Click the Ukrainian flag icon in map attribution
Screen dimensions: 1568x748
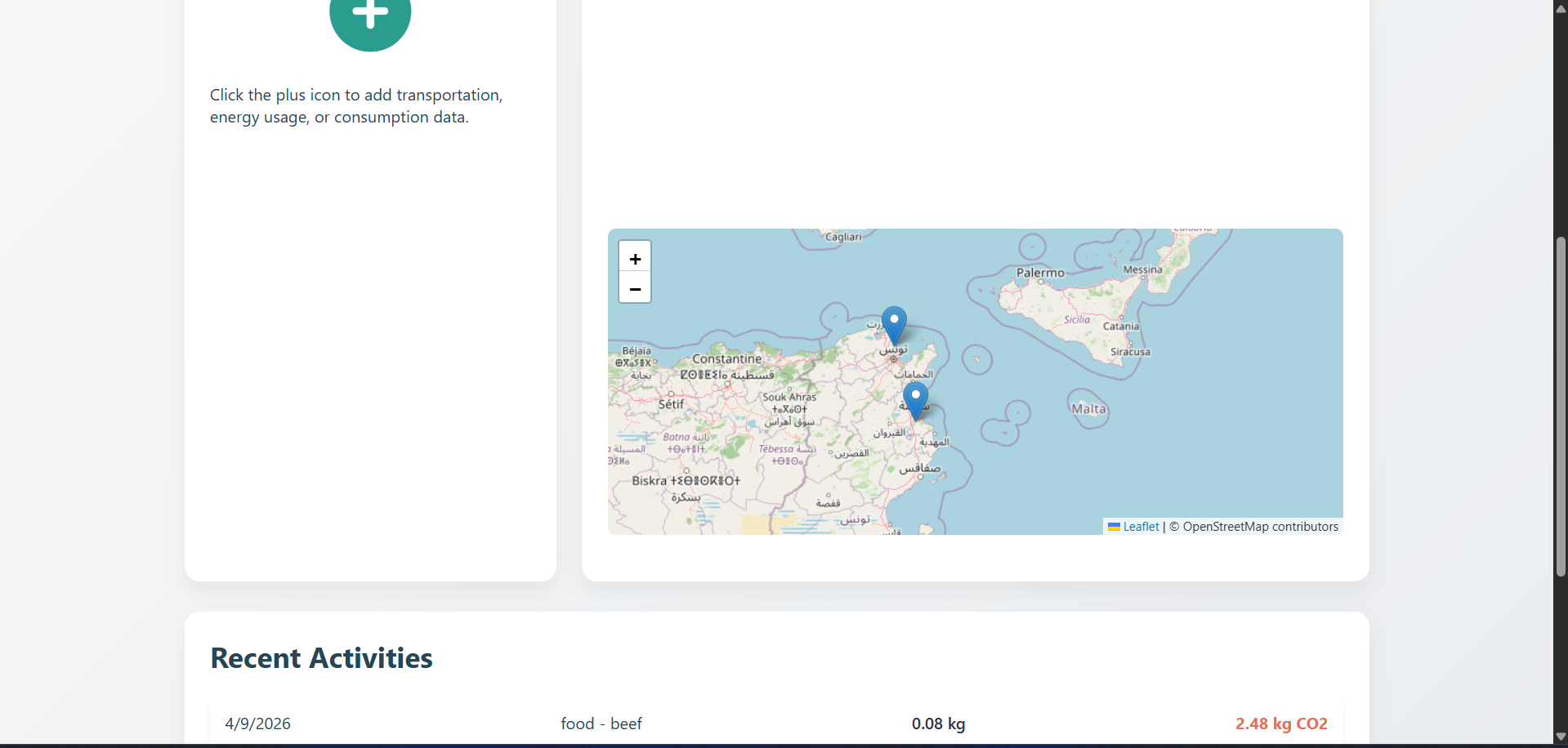1115,526
